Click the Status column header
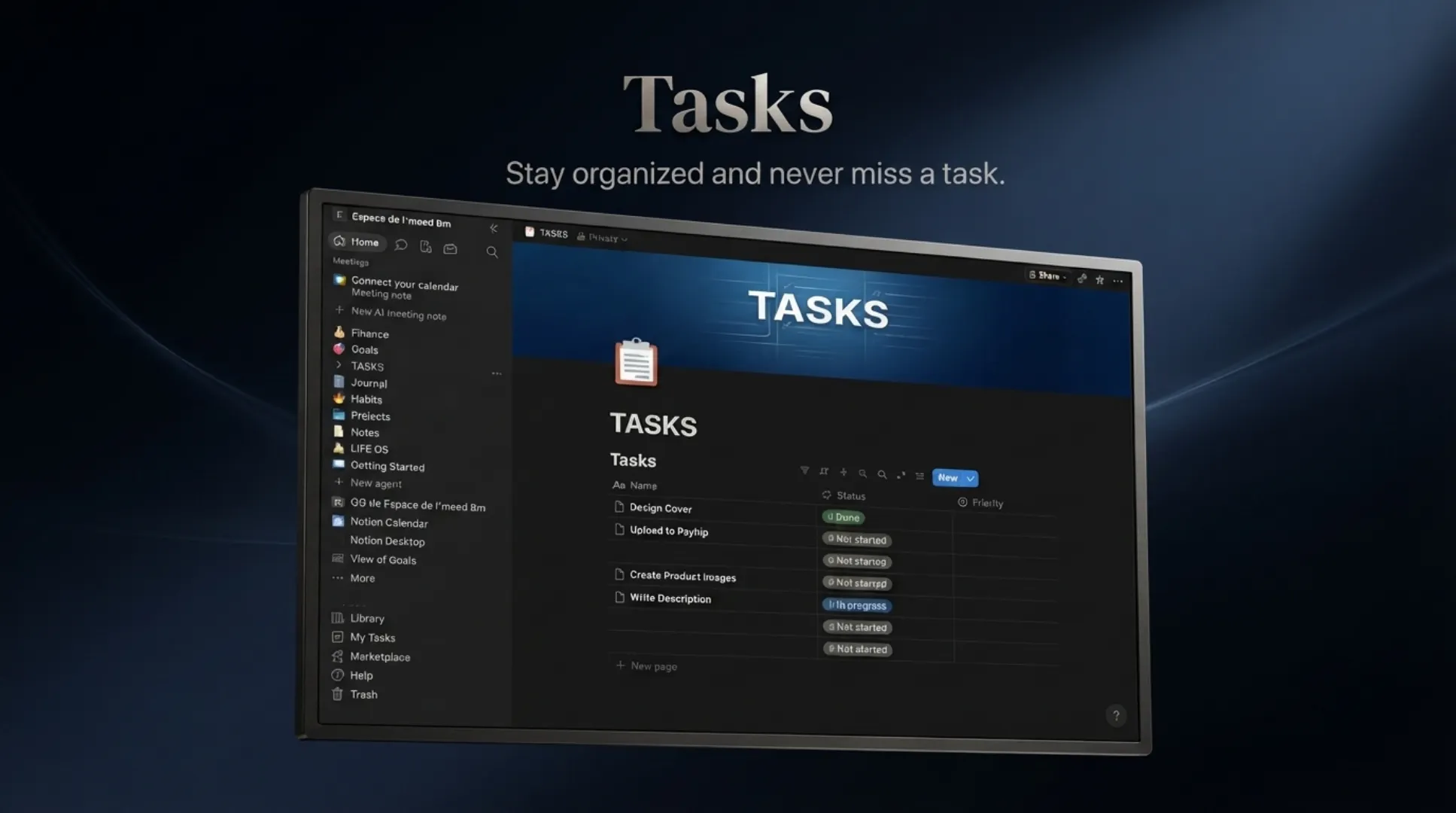Screen dimensions: 1456x813 (844, 495)
